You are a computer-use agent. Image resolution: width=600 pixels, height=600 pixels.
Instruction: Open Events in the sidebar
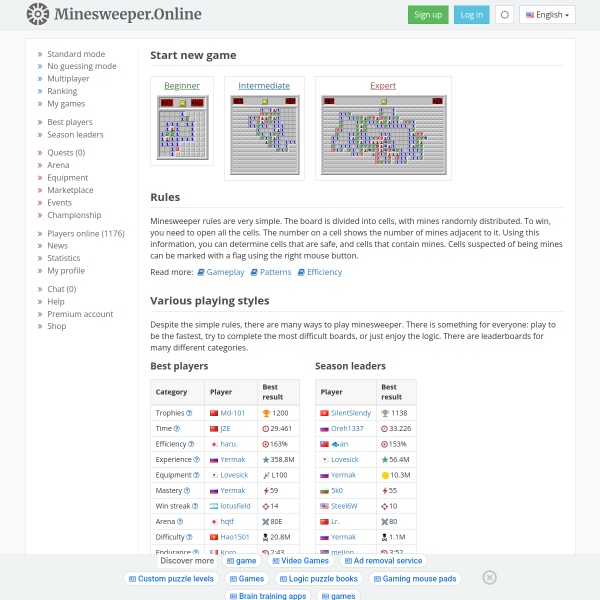[59, 202]
